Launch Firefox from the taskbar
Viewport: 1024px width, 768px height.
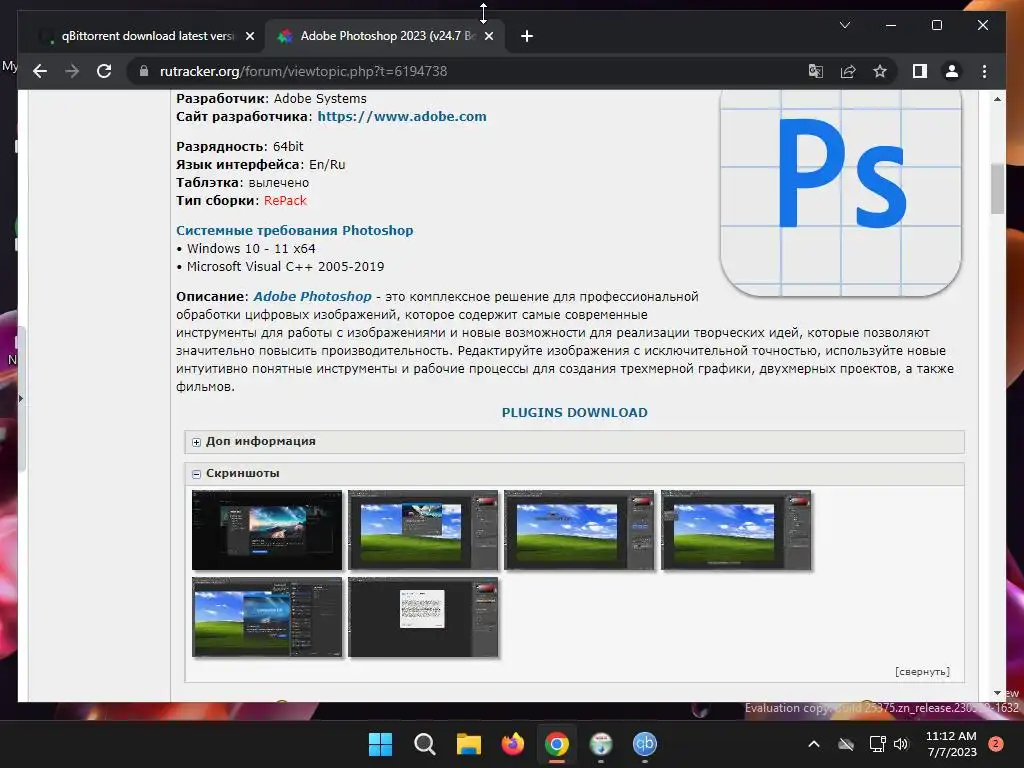(x=513, y=744)
